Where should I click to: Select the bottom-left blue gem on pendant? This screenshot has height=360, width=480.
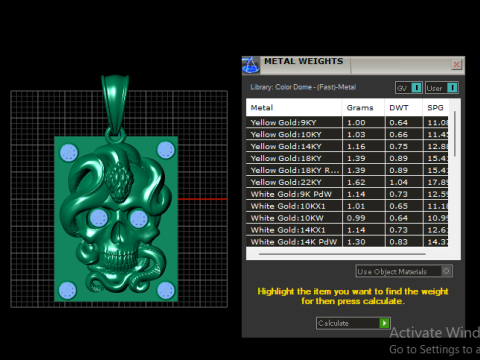(x=67, y=290)
